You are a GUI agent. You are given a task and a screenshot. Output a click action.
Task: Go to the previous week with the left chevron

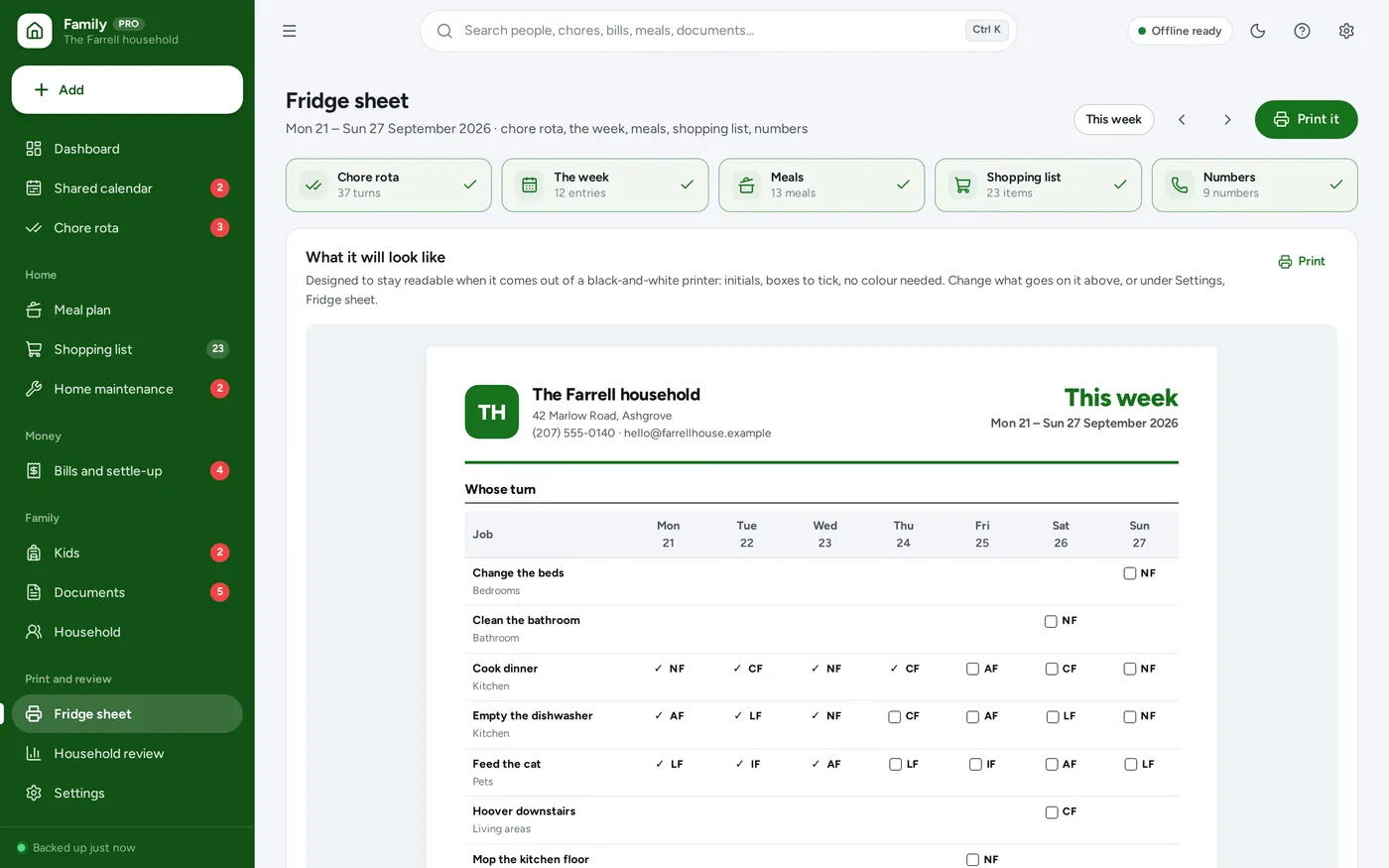1182,119
